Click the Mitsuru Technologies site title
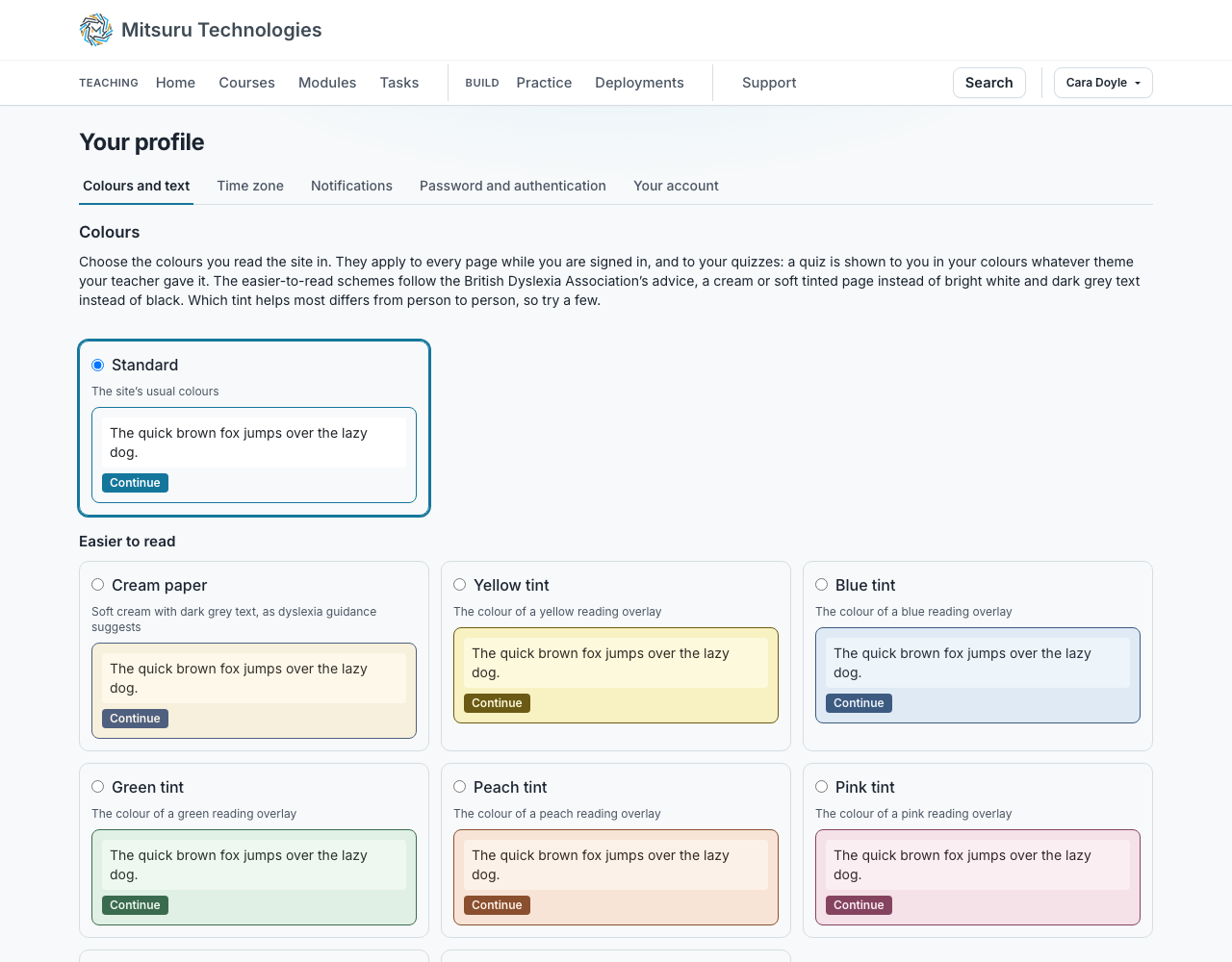 pos(221,30)
